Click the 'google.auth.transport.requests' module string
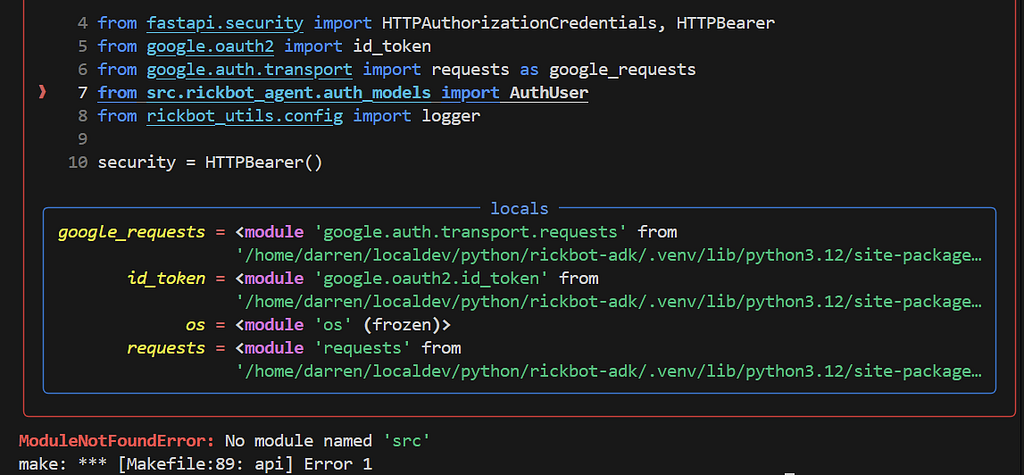 pyautogui.click(x=471, y=232)
